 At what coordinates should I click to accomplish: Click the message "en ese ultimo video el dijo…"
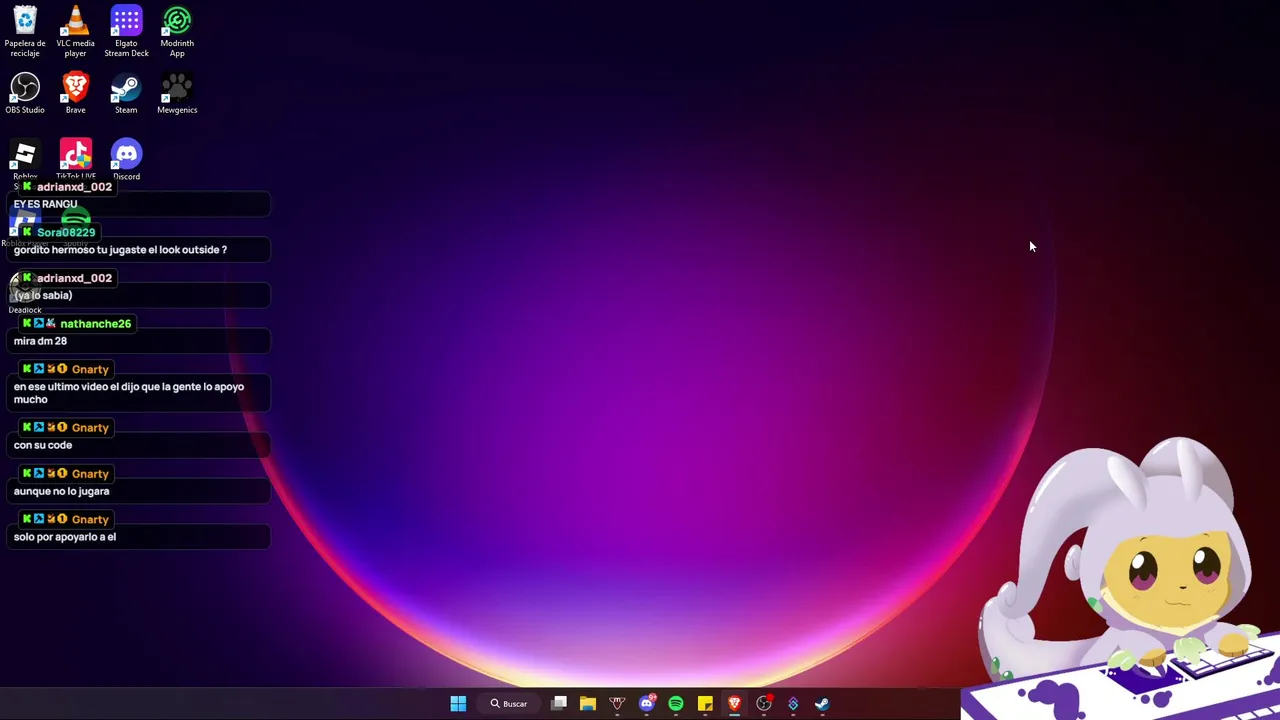pos(129,393)
